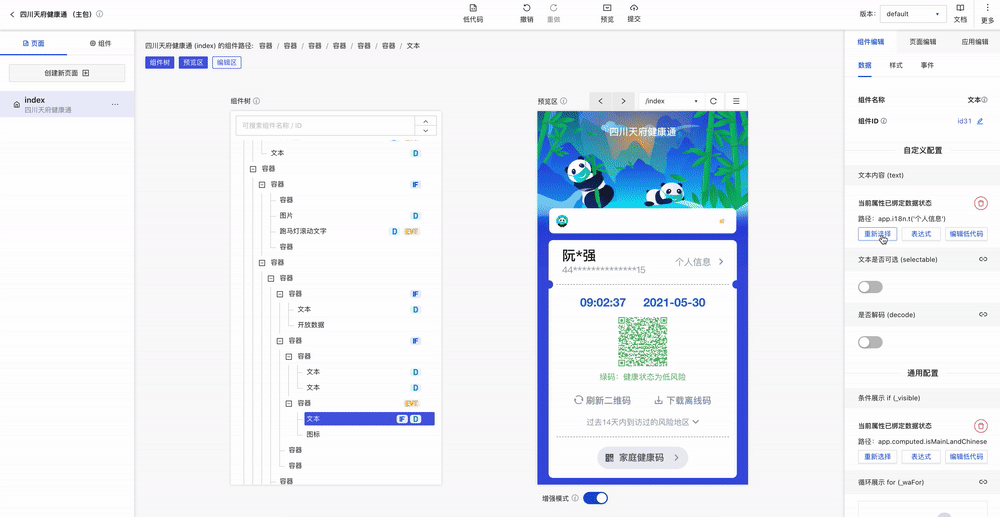Viewport: 1000px width, 517px height.
Task: Open the 预览 preview
Action: pos(607,13)
